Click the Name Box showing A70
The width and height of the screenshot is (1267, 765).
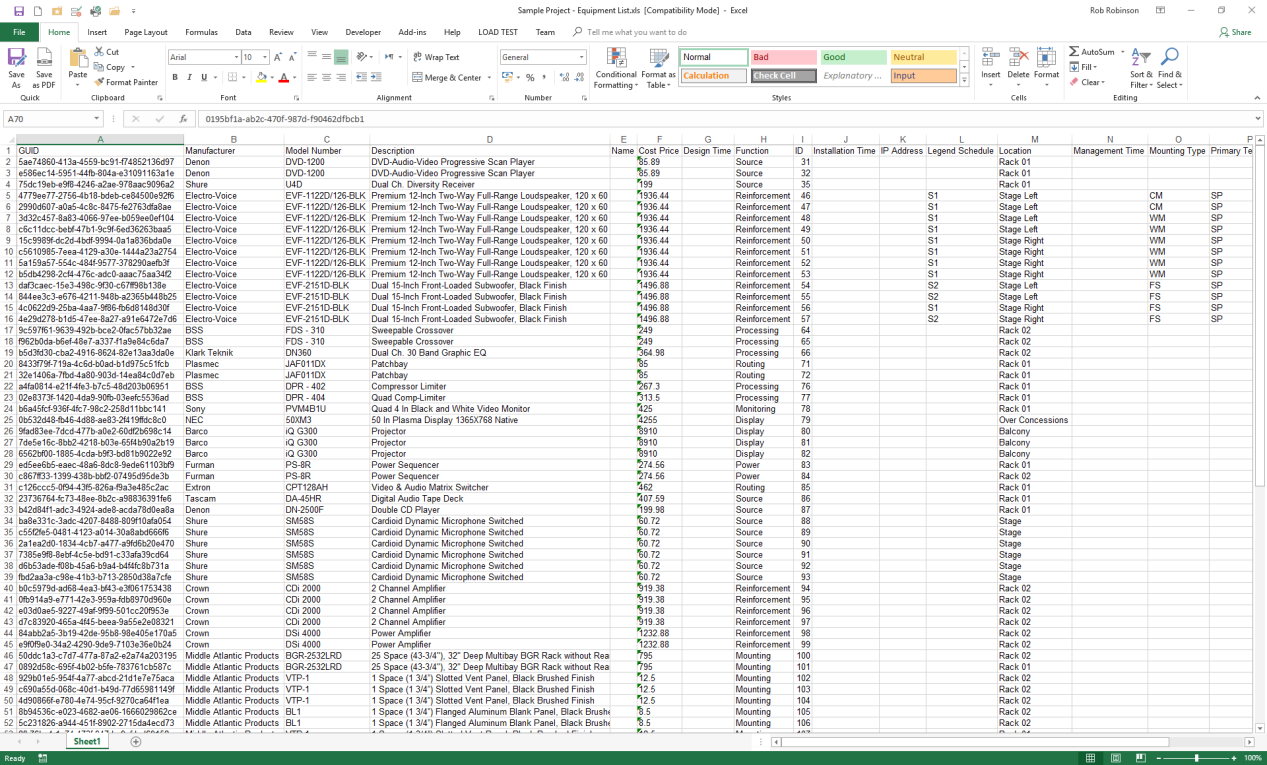click(x=53, y=119)
